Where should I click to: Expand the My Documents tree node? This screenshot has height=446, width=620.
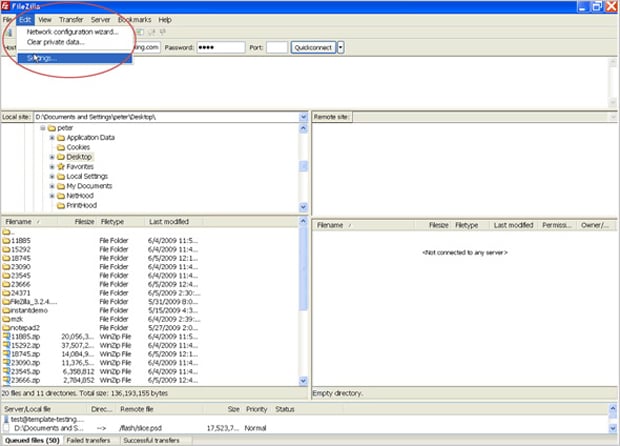coord(51,186)
